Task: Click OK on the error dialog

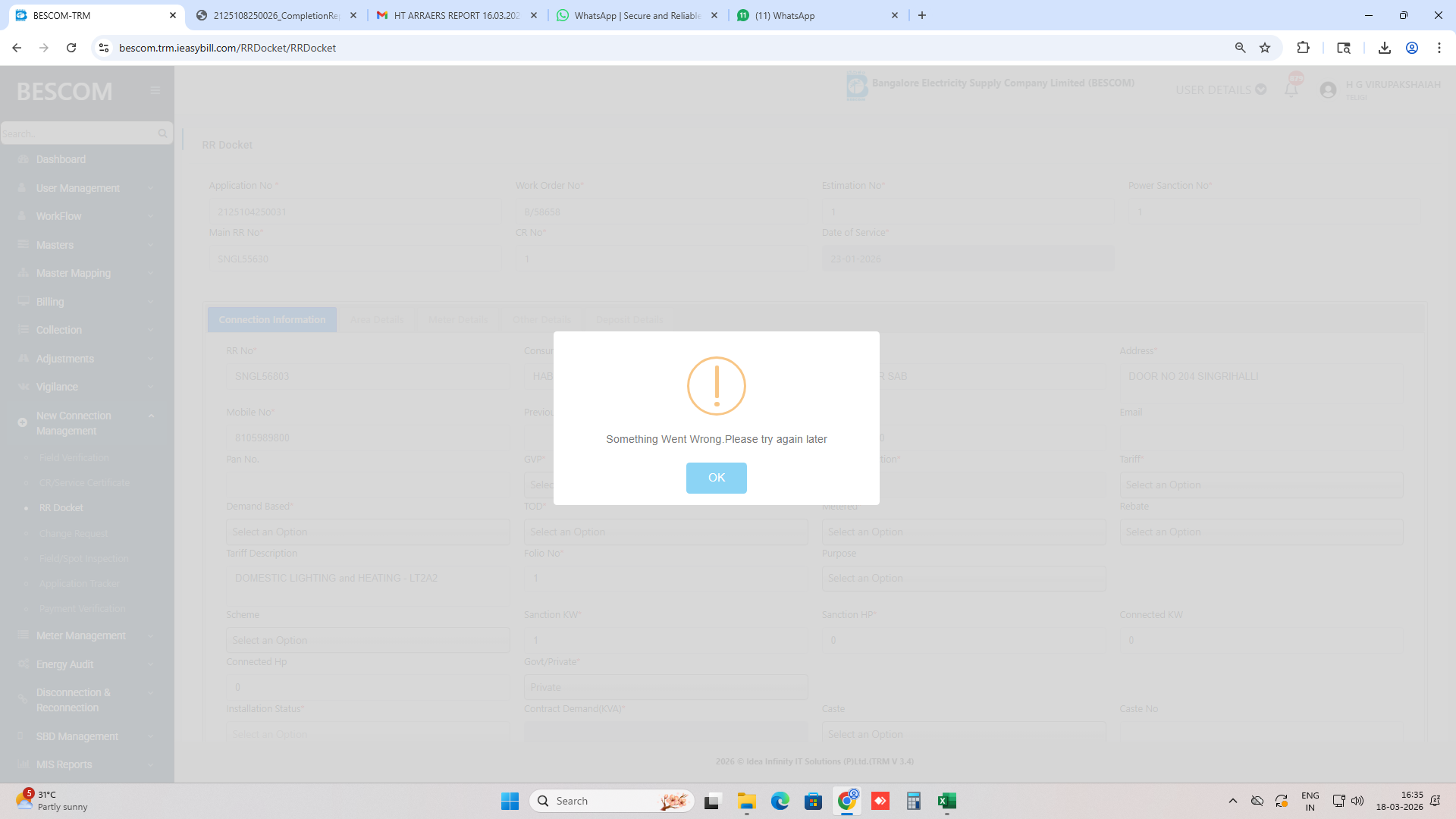Action: tap(716, 478)
